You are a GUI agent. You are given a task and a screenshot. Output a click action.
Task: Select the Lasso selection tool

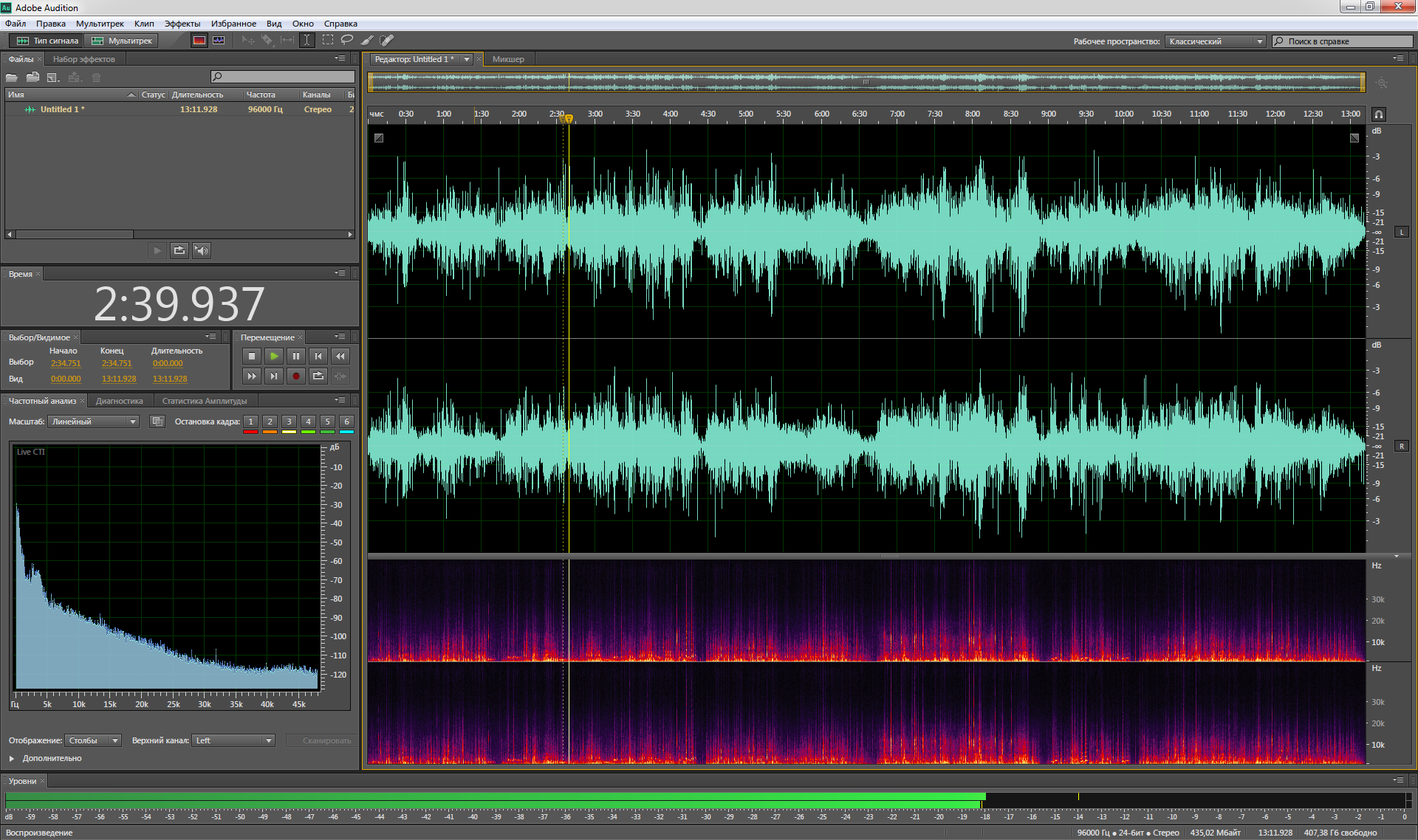(346, 41)
